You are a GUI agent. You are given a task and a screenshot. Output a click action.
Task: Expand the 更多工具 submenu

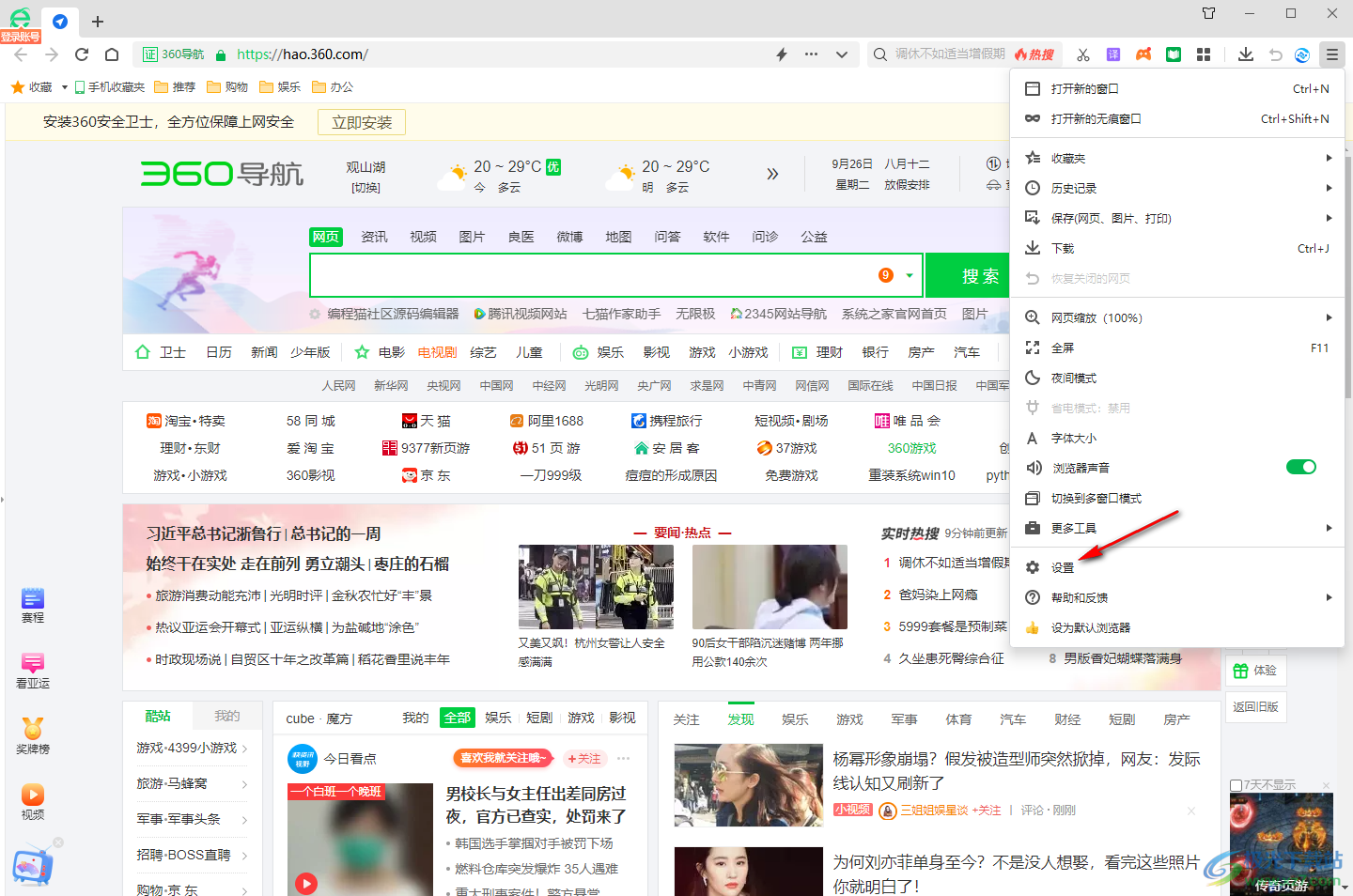click(x=1177, y=528)
